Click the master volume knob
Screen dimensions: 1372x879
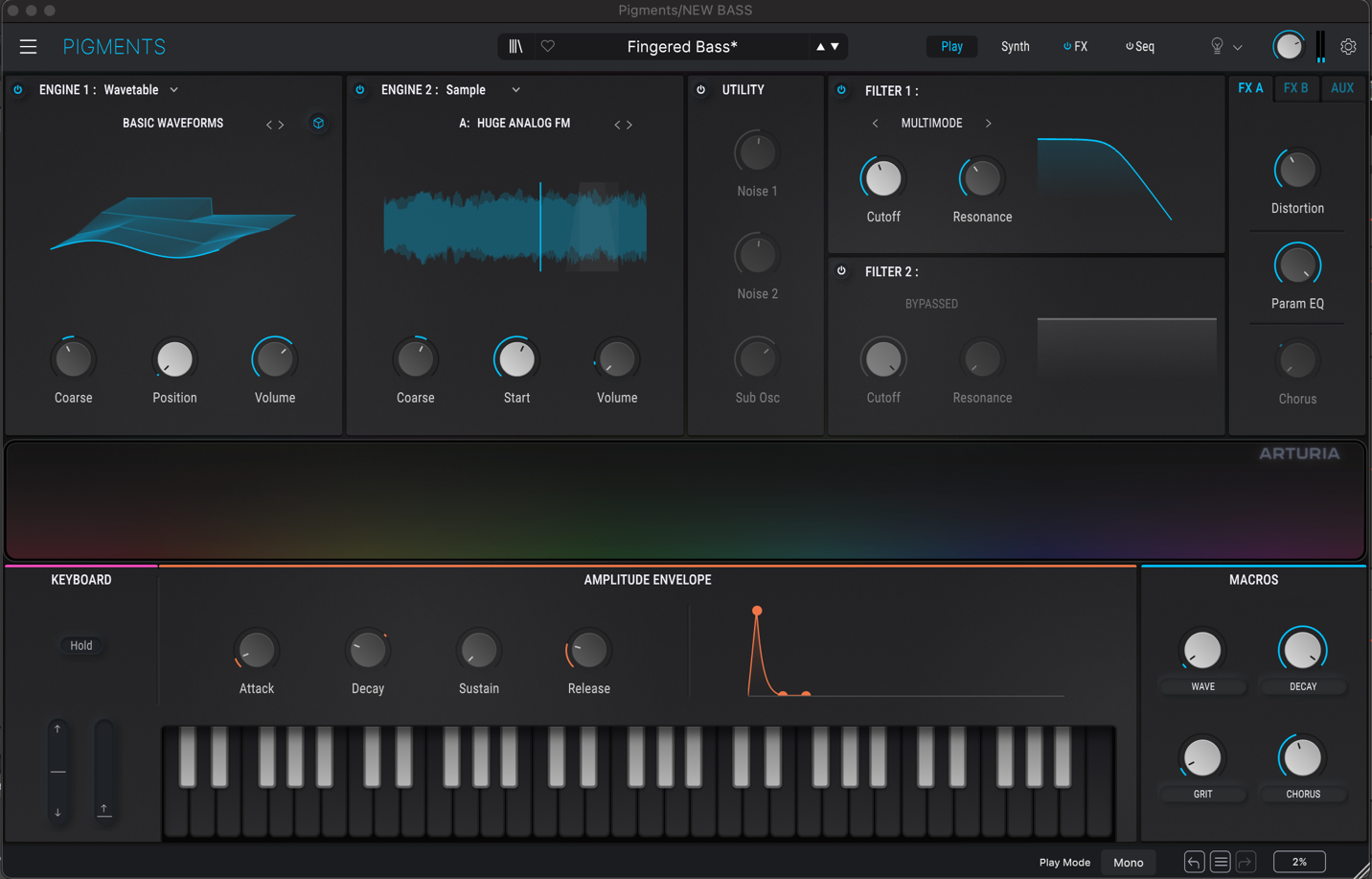pyautogui.click(x=1289, y=46)
